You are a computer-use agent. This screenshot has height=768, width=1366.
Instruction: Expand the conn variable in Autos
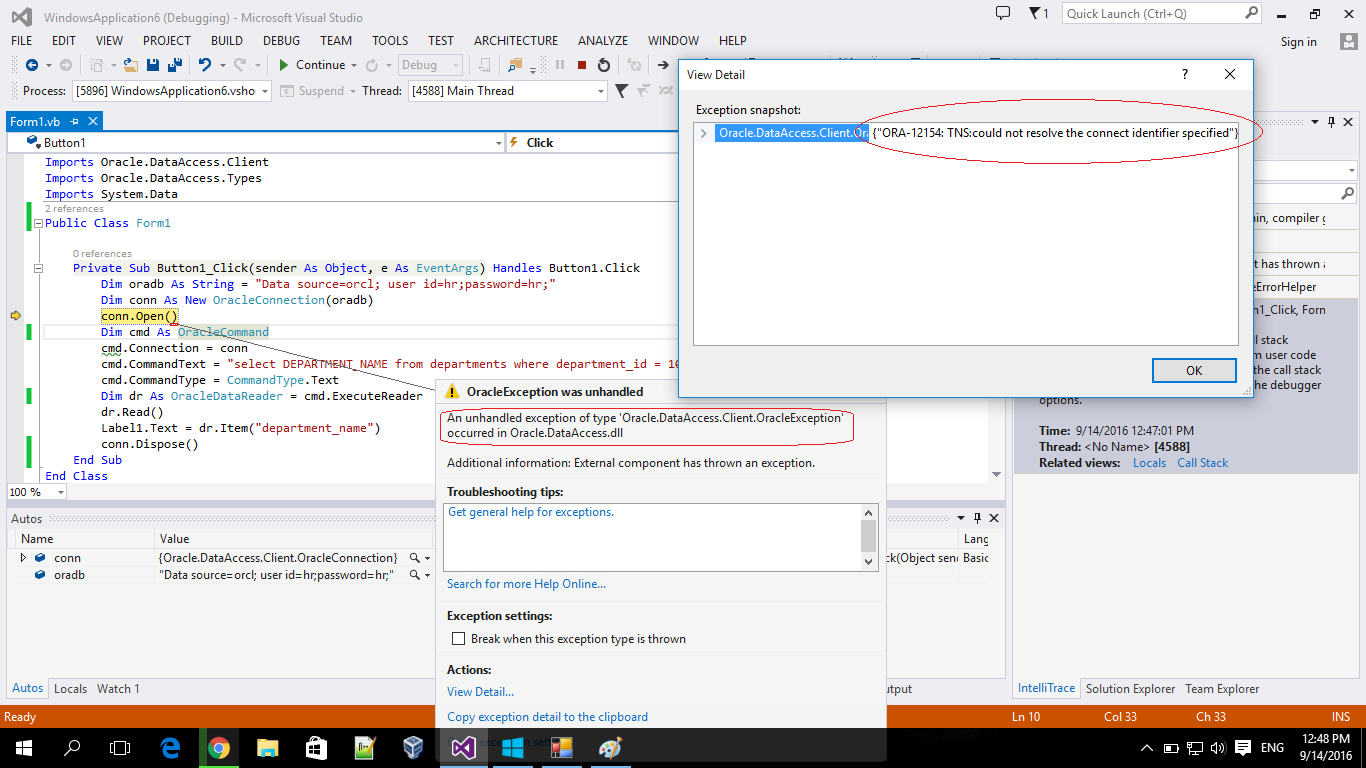24,558
